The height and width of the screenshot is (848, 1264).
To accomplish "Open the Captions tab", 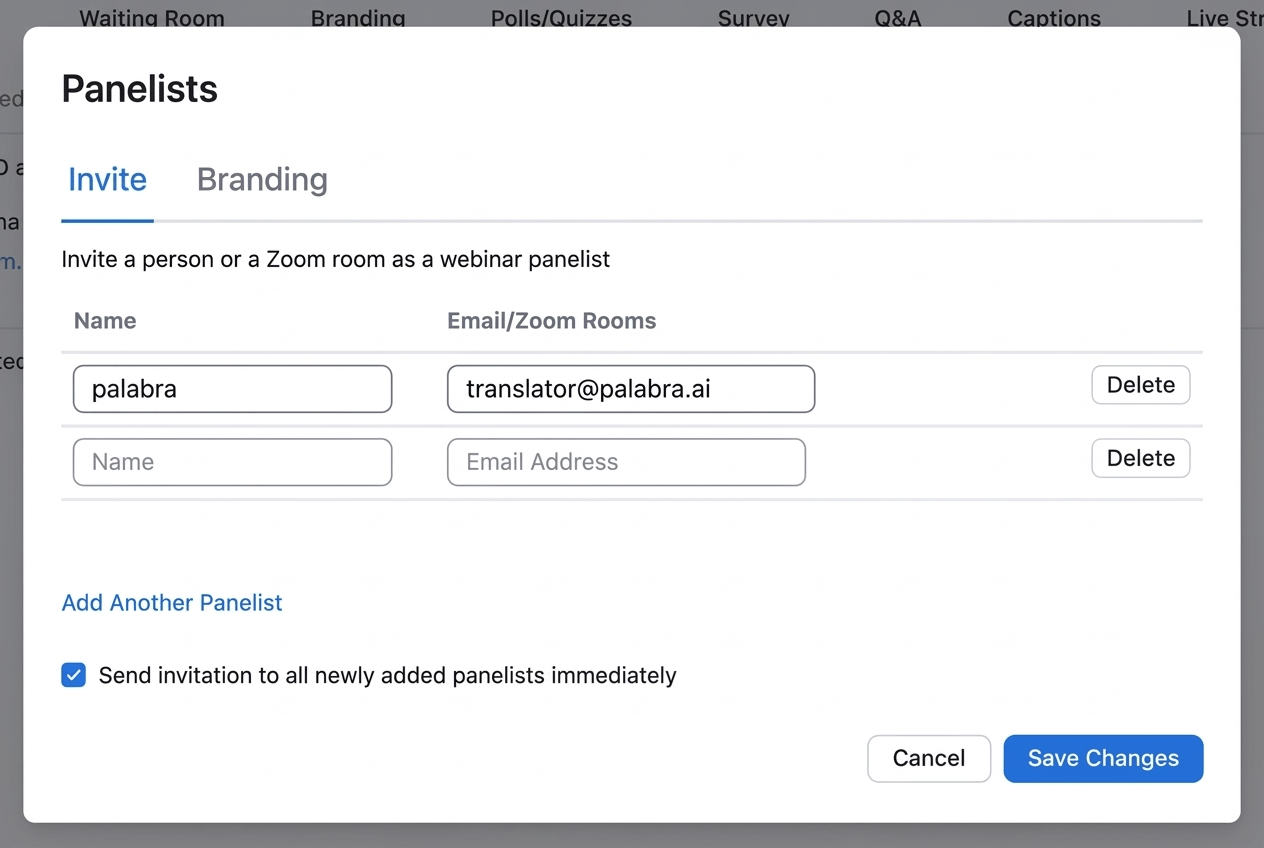I will point(1054,18).
